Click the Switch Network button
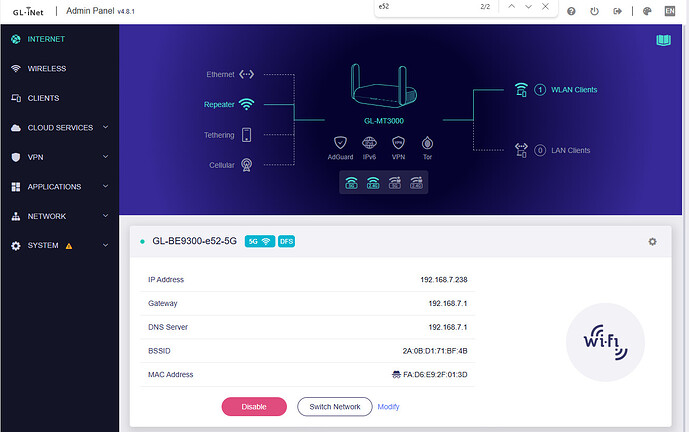 click(x=334, y=407)
